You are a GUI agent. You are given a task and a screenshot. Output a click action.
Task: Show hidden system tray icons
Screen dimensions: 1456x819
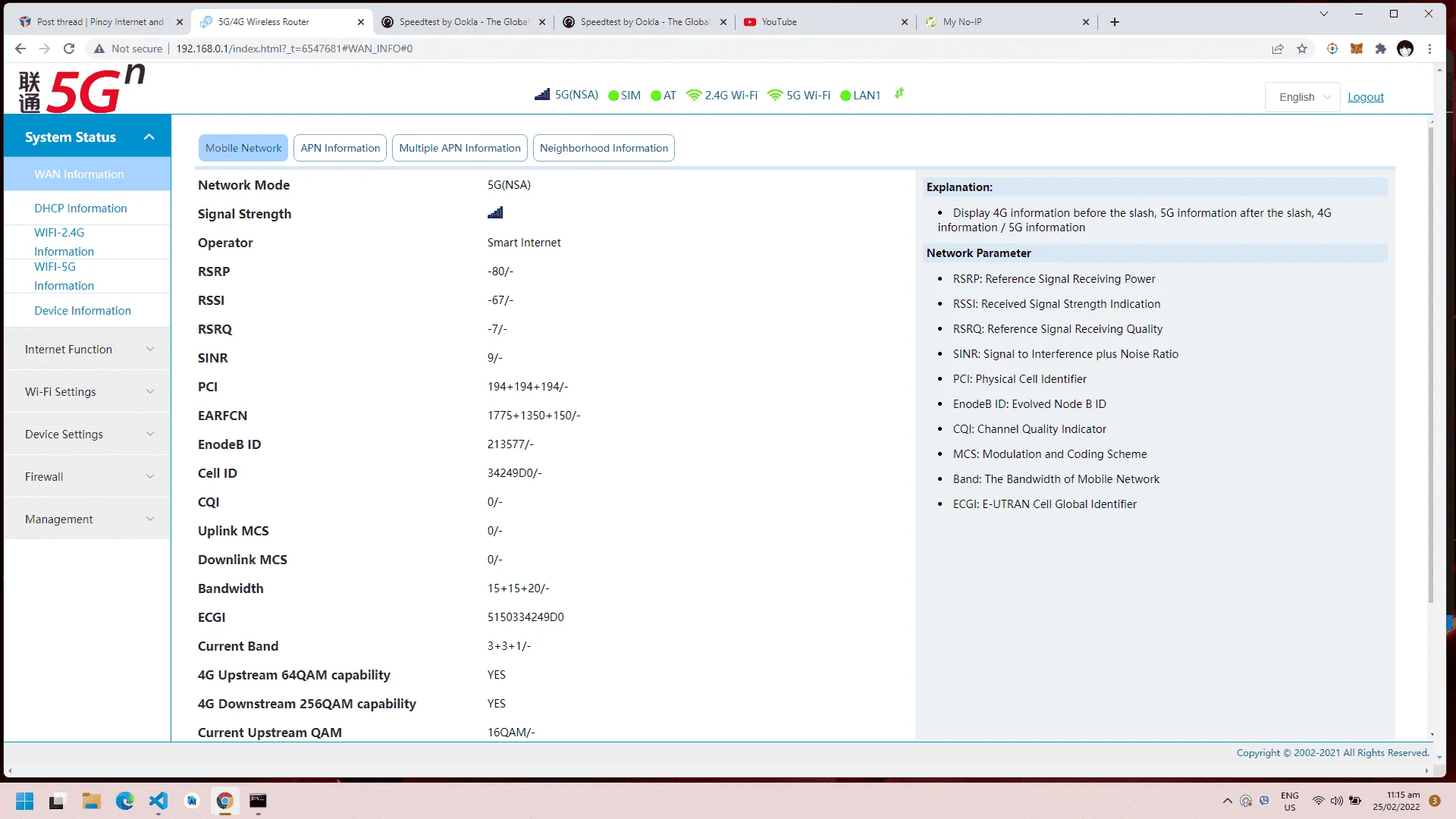point(1227,801)
